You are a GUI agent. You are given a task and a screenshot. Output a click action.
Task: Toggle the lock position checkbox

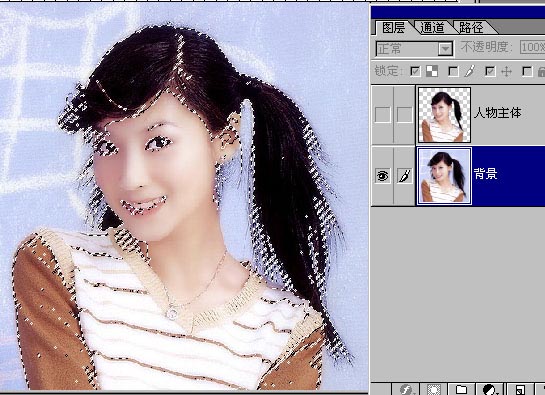(x=490, y=72)
